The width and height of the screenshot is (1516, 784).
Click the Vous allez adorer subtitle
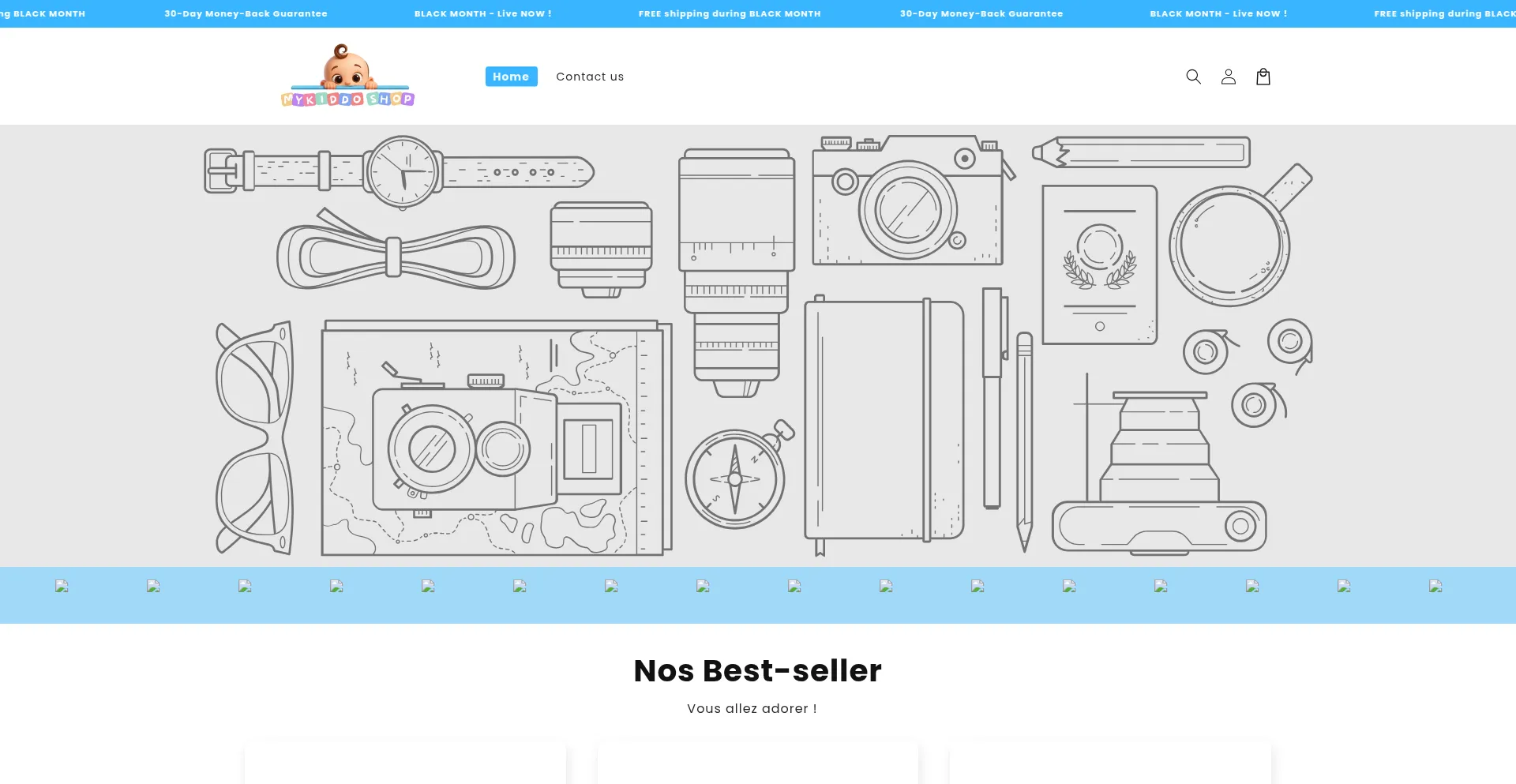click(x=752, y=708)
